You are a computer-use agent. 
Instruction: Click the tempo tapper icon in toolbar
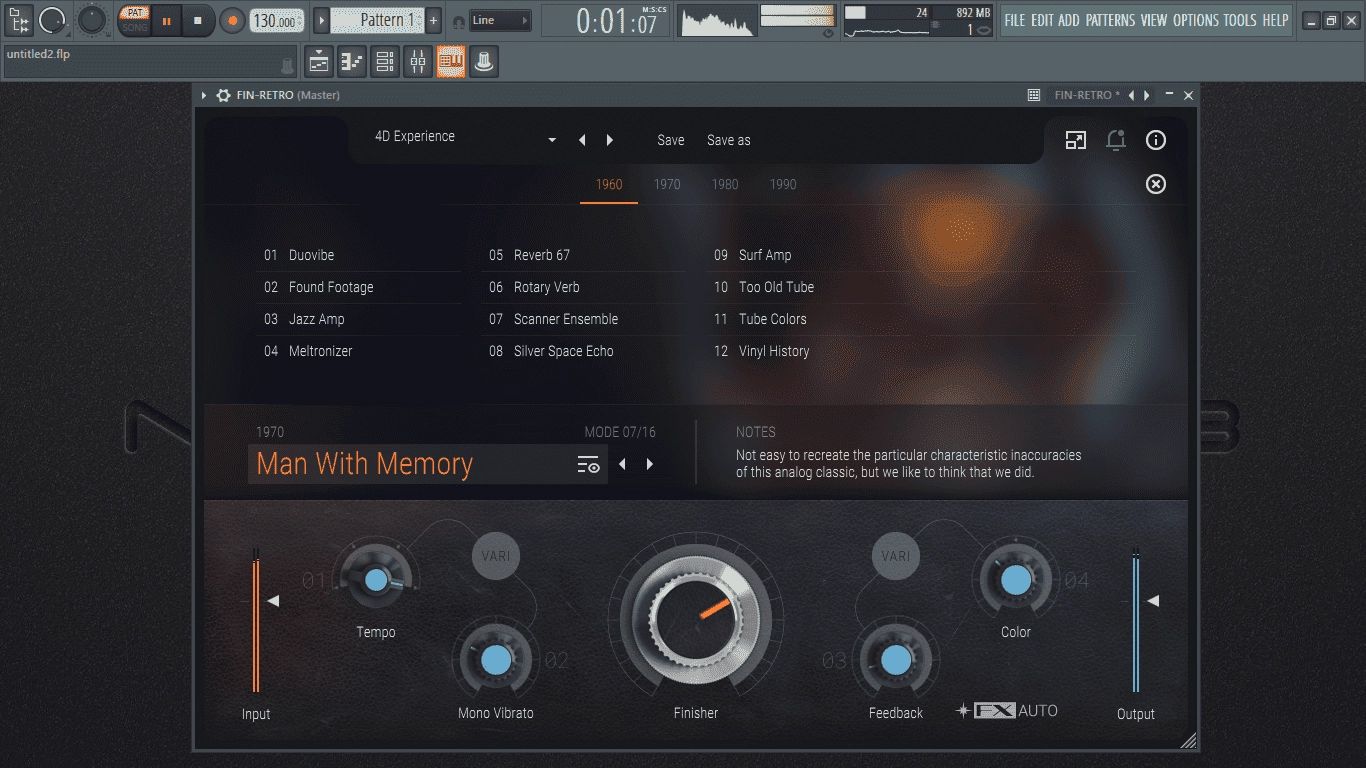pyautogui.click(x=484, y=62)
